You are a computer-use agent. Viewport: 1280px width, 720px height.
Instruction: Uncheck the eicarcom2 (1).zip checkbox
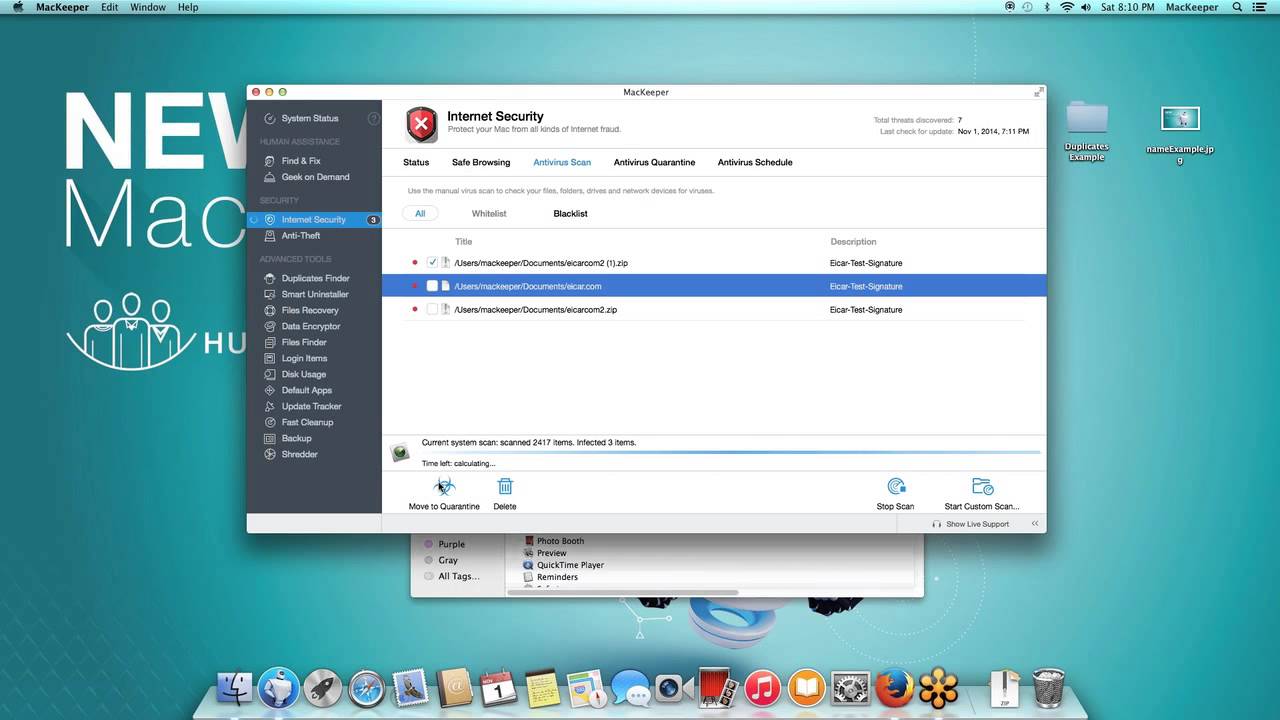432,263
